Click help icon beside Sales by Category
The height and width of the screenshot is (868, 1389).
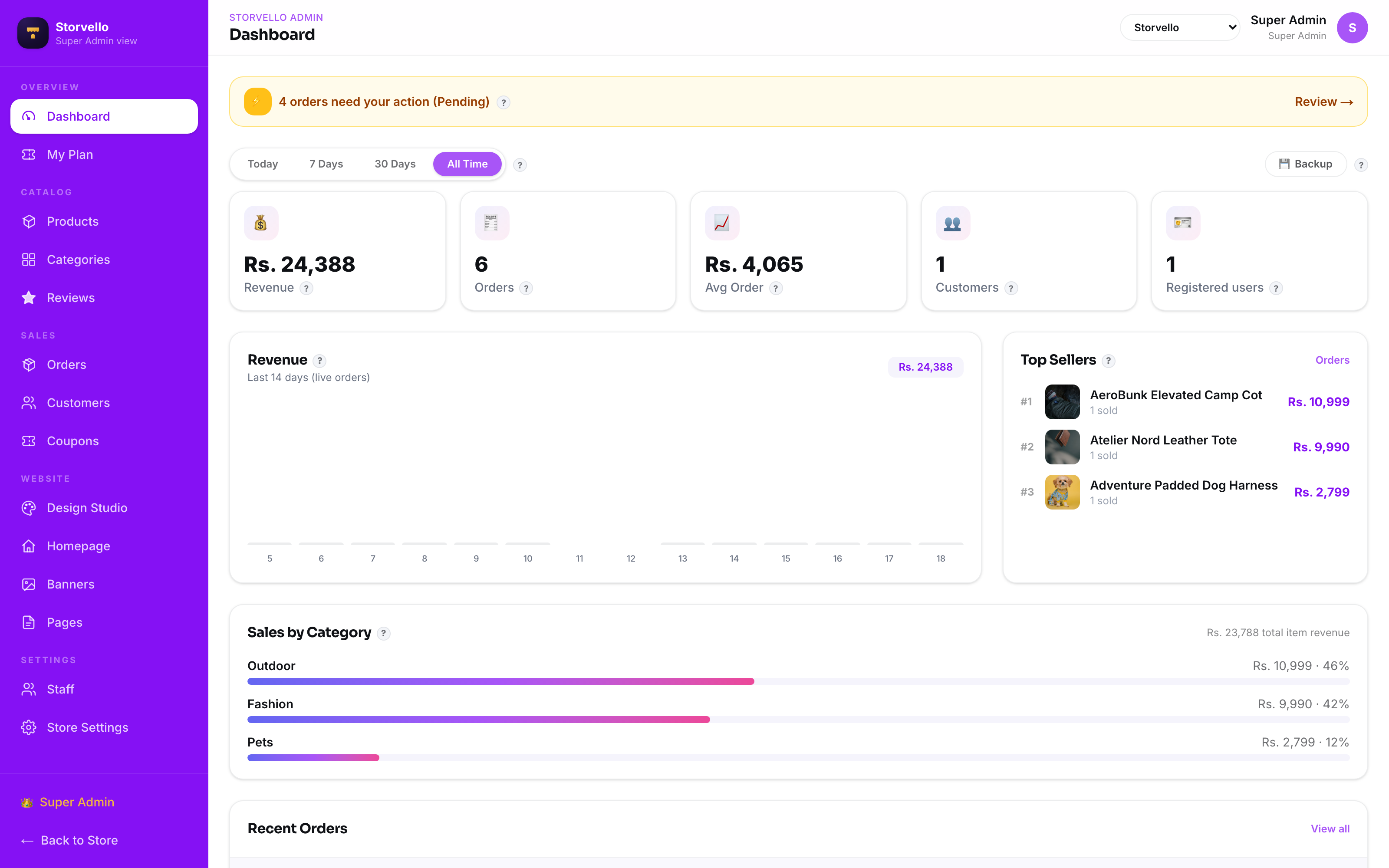point(383,633)
